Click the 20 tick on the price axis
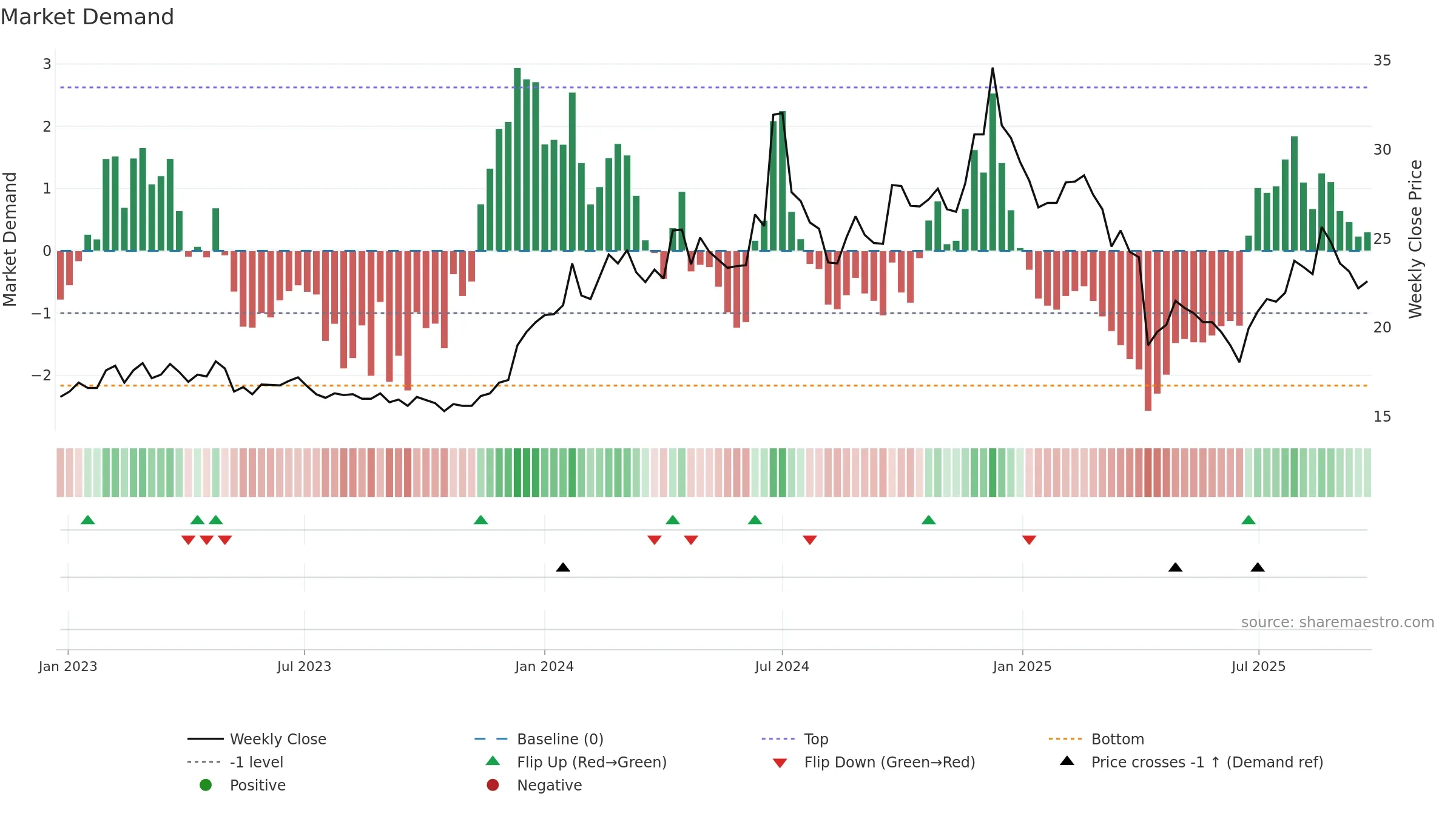 point(1383,328)
